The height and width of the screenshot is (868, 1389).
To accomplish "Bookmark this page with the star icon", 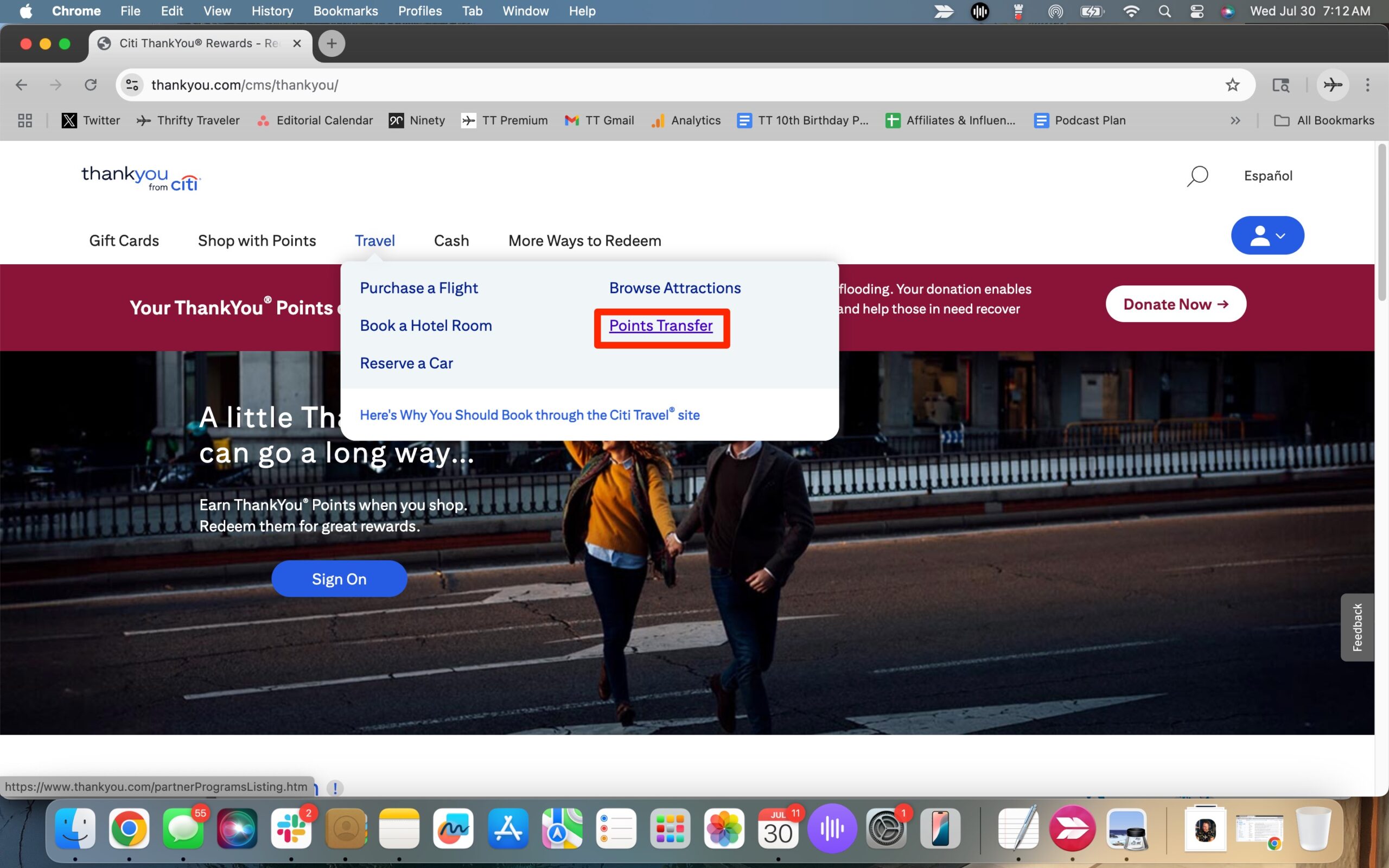I will coord(1232,85).
